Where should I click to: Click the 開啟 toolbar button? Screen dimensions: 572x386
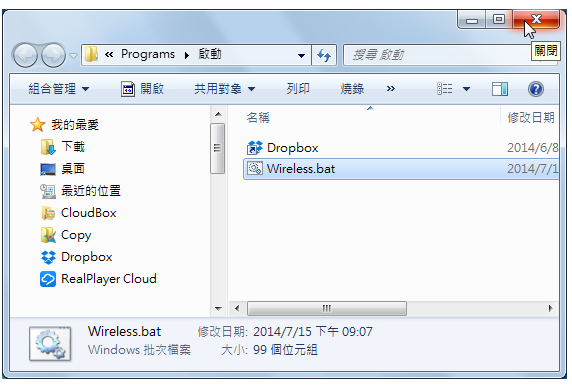142,89
